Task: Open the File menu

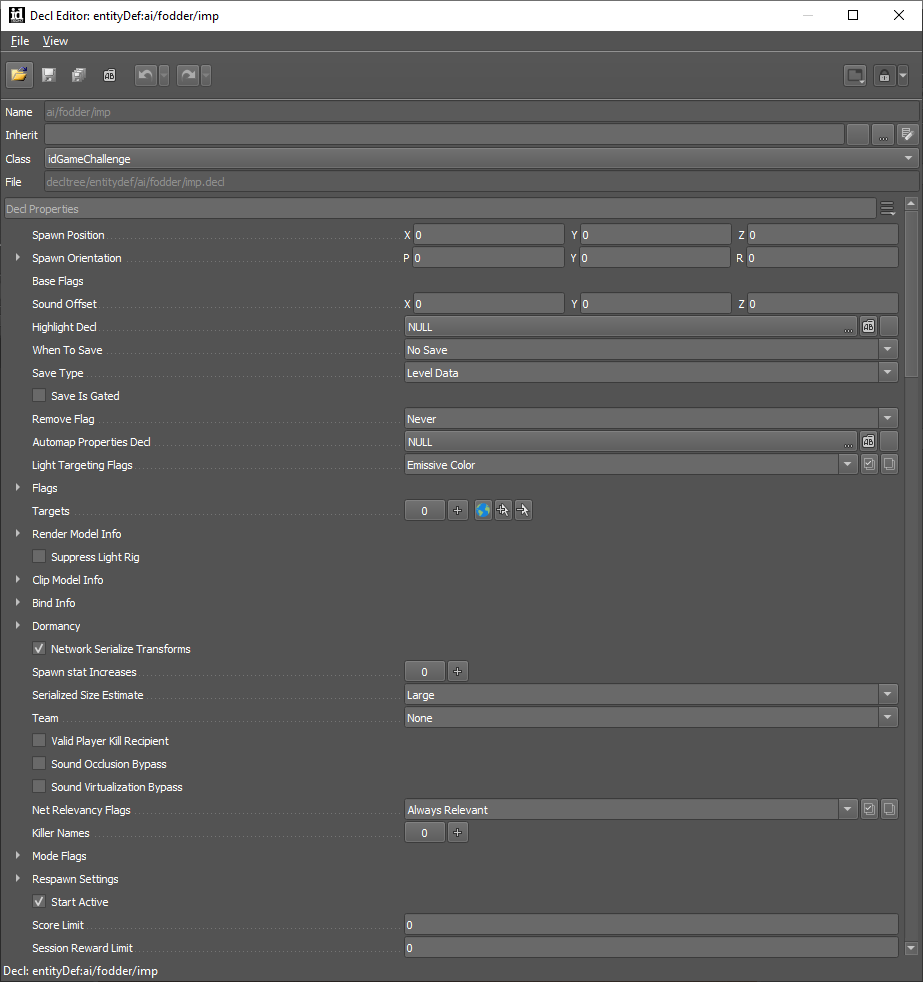Action: tap(20, 41)
